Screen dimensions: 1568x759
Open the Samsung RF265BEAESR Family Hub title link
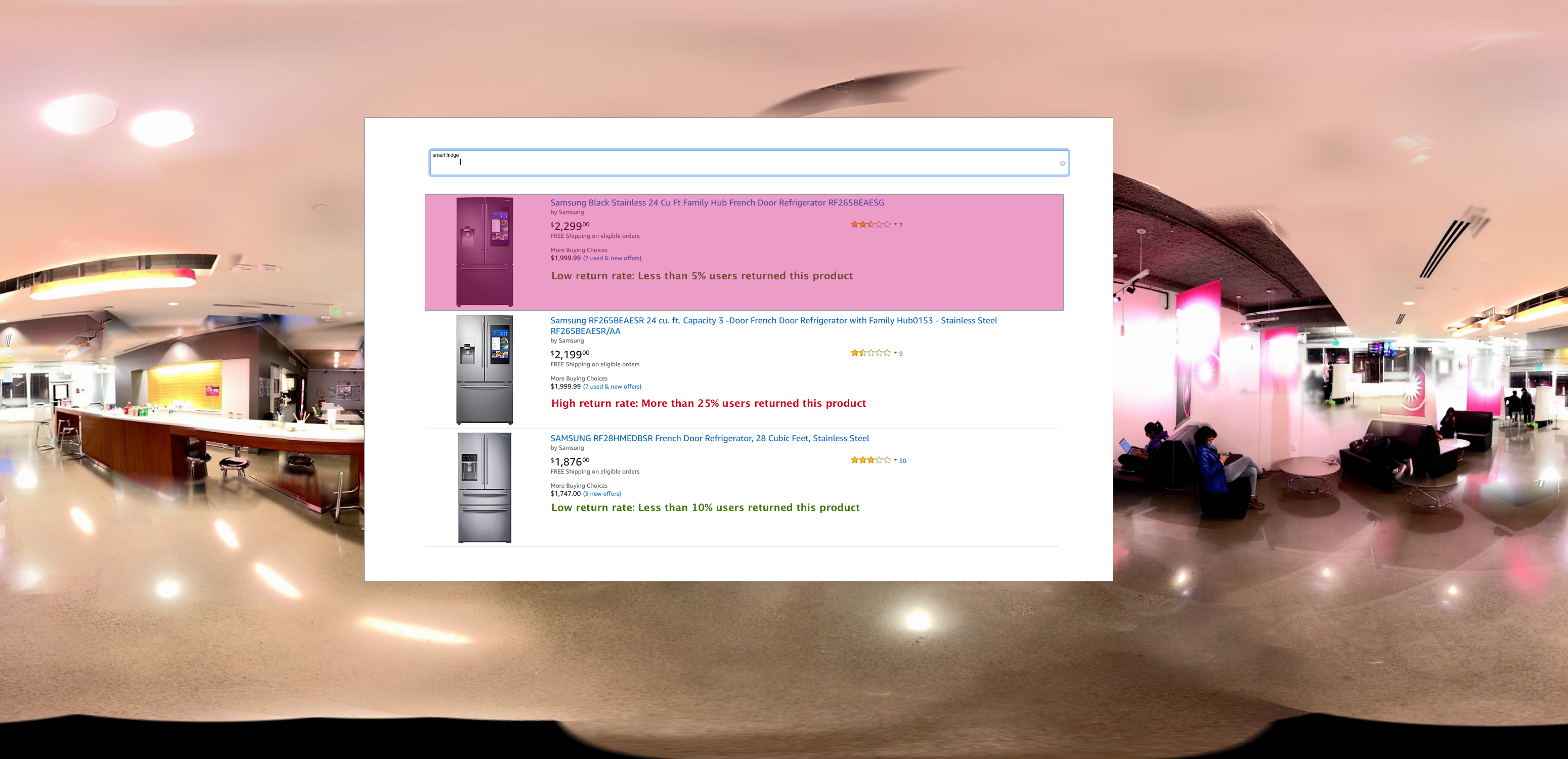pyautogui.click(x=773, y=320)
